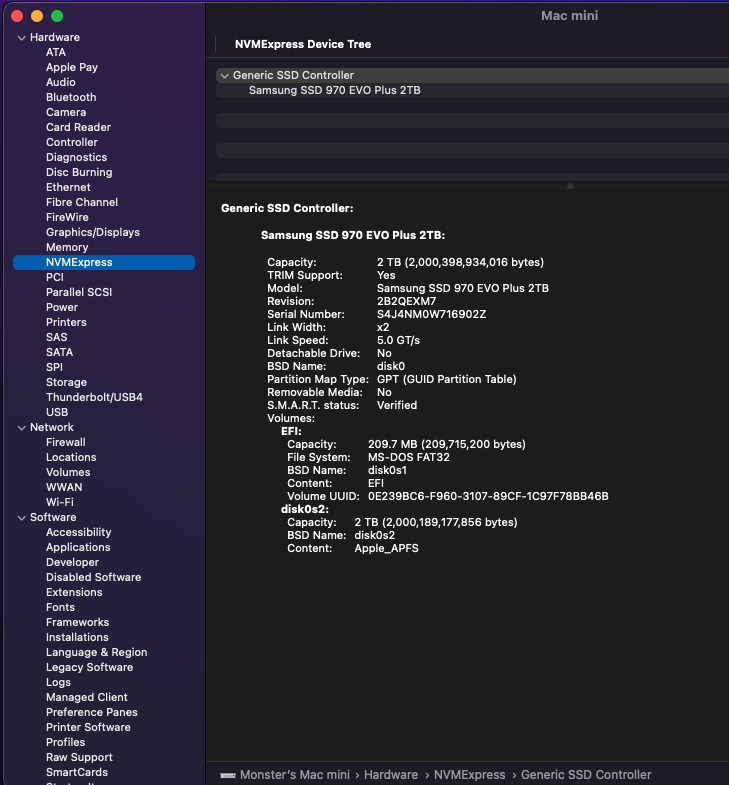Viewport: 729px width, 785px height.
Task: Open Language & Region category
Action: [97, 653]
